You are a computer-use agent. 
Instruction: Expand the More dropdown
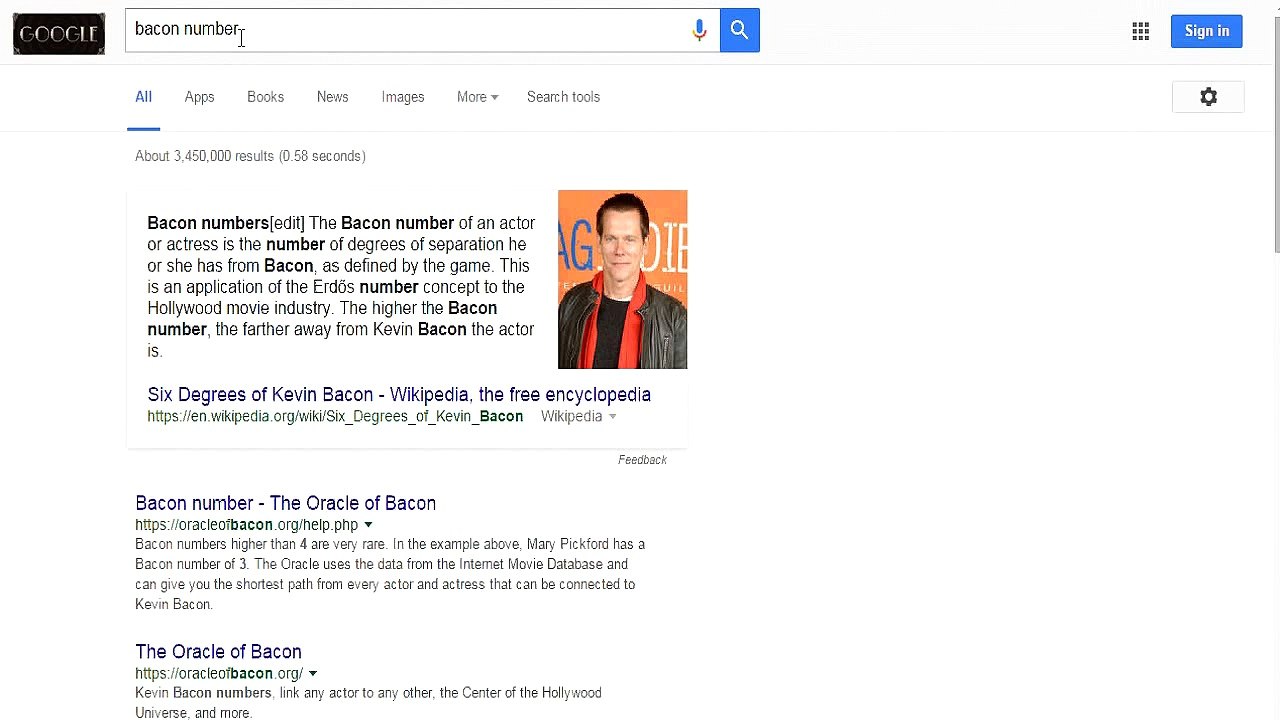(x=477, y=97)
